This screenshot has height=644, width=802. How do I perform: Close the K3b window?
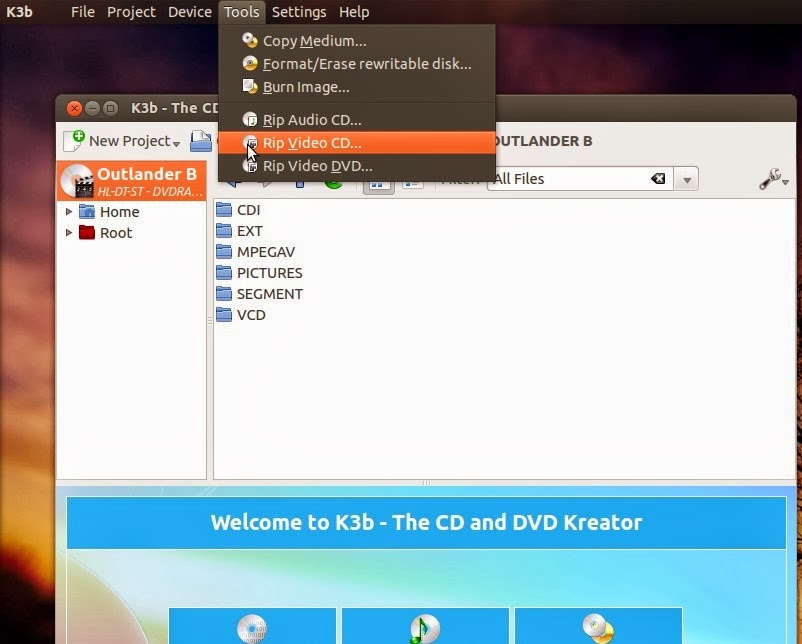[x=74, y=108]
